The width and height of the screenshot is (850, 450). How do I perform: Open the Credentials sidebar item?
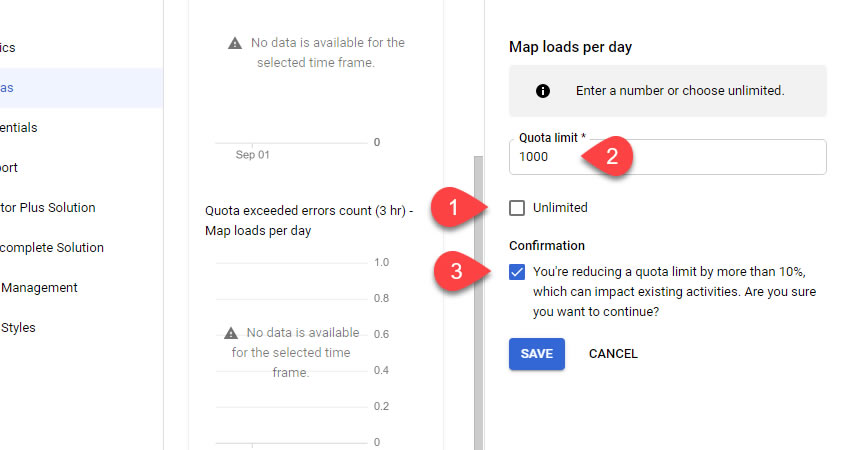30,128
